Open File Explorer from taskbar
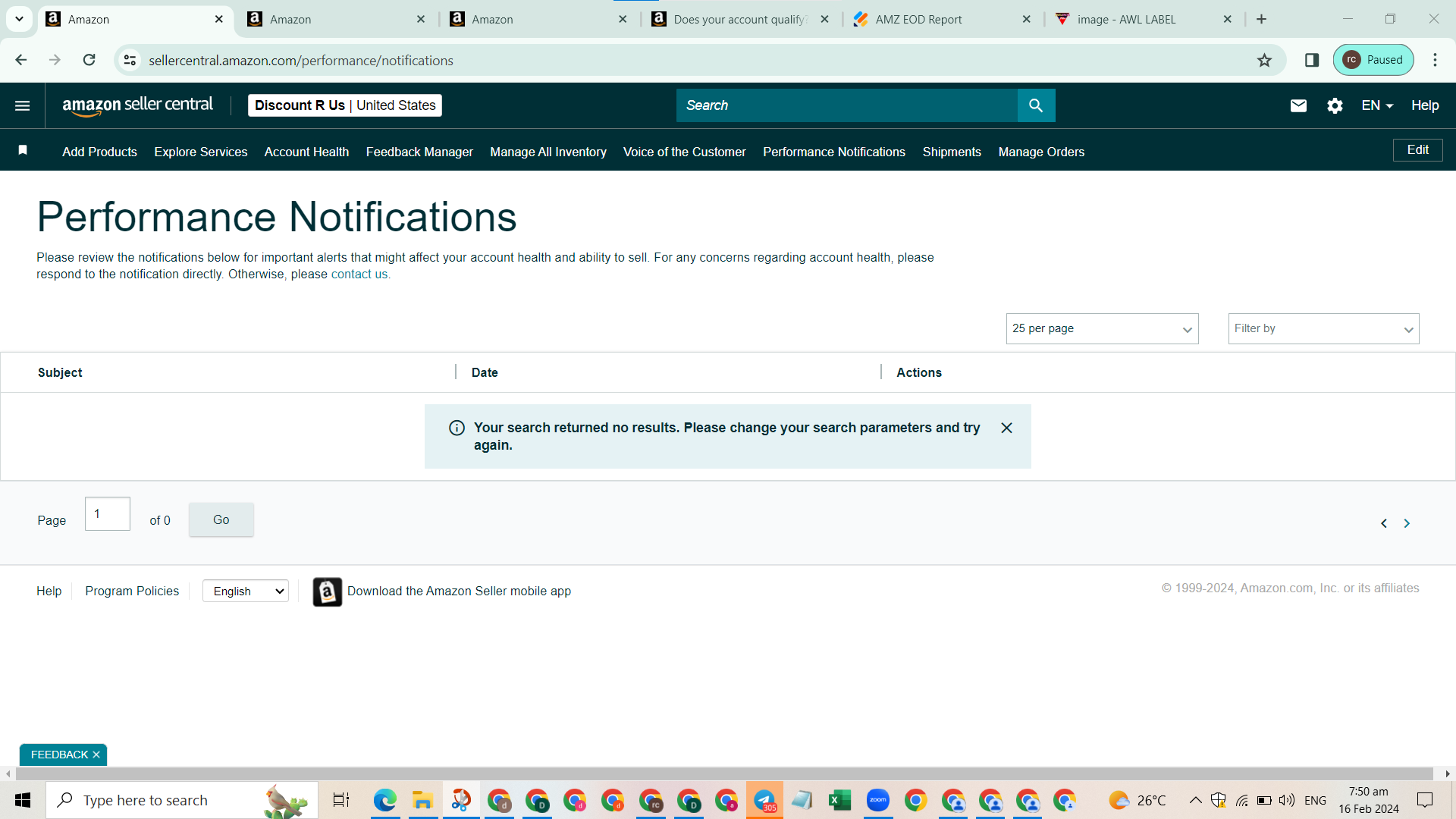Image resolution: width=1456 pixels, height=819 pixels. pyautogui.click(x=422, y=800)
